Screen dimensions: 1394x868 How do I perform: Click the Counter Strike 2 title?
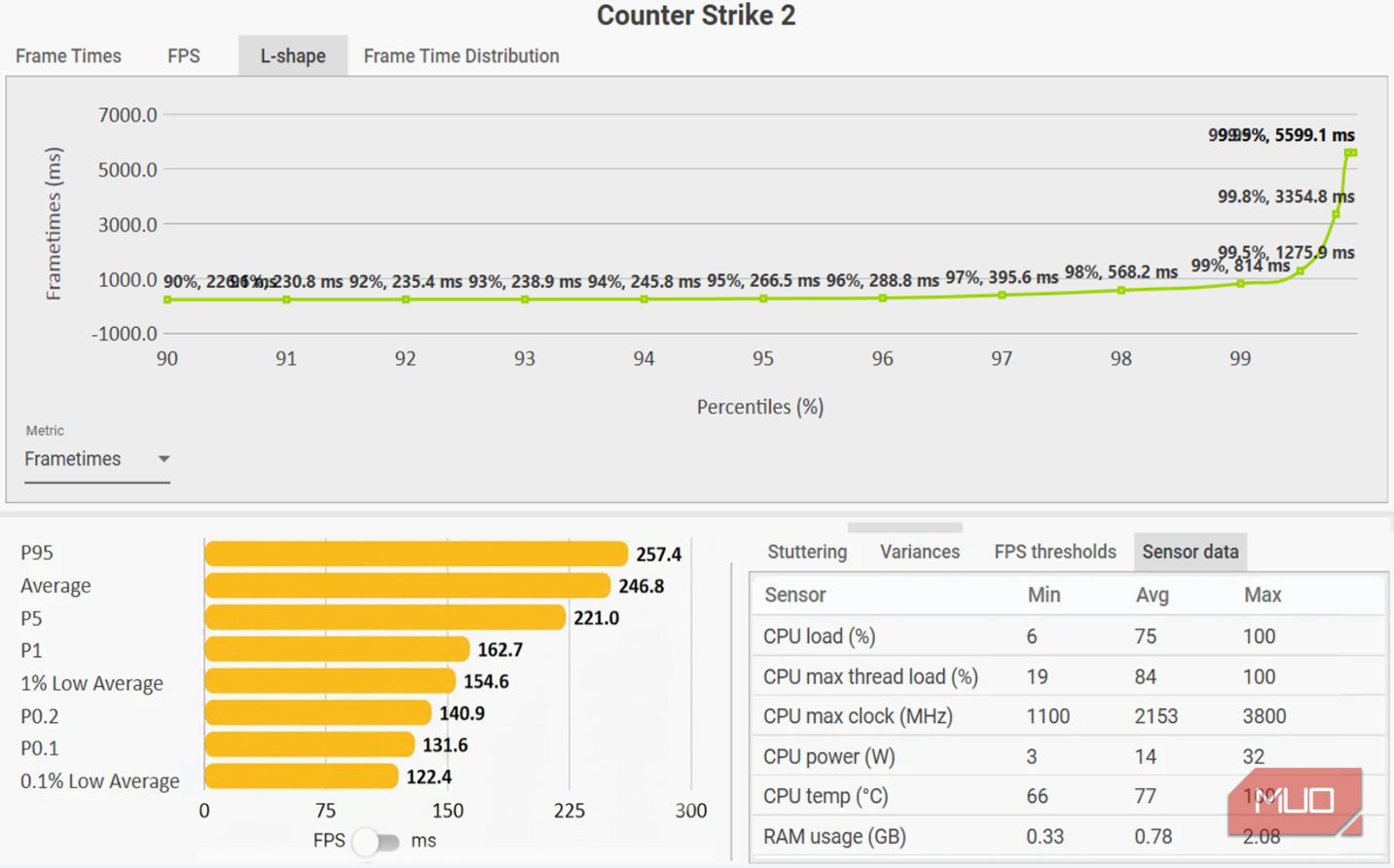696,16
